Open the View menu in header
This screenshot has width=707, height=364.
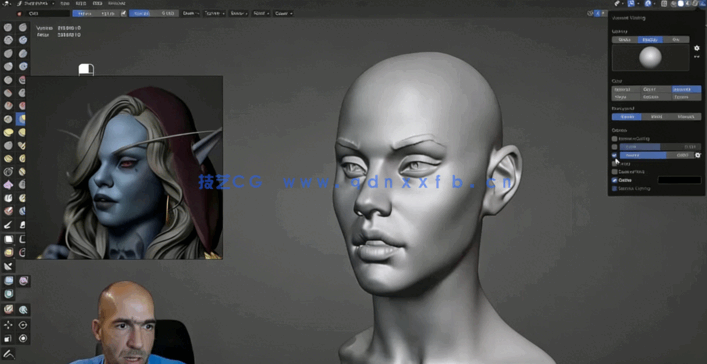tap(65, 4)
